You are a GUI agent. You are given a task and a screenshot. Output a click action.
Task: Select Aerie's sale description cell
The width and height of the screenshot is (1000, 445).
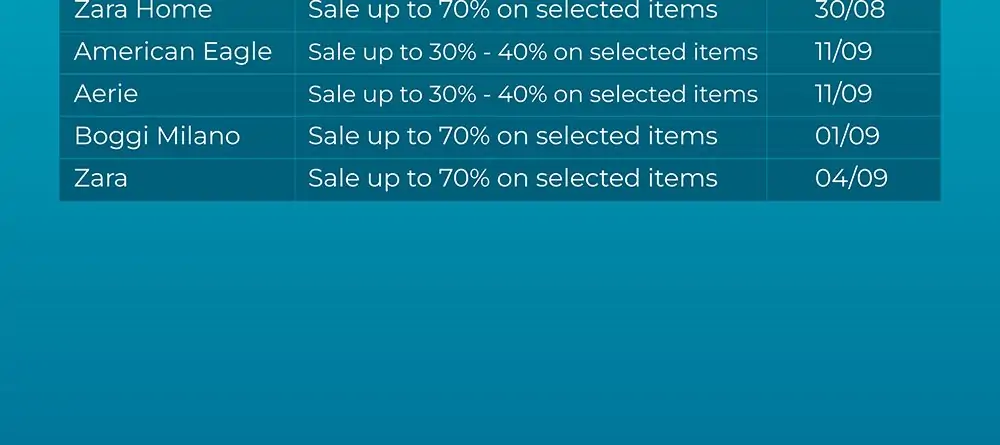531,95
